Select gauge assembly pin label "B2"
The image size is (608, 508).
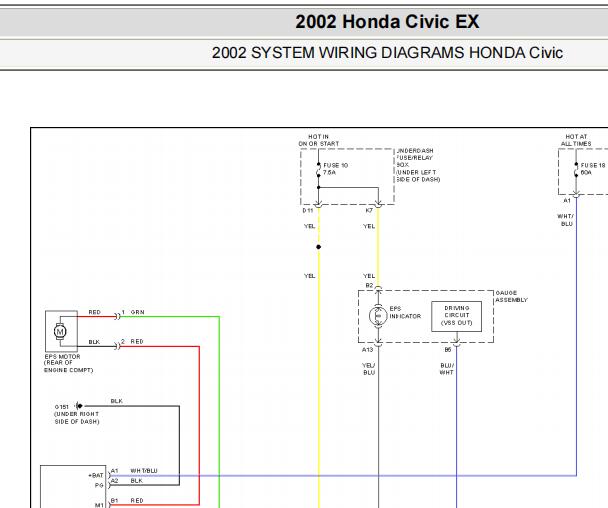(369, 285)
